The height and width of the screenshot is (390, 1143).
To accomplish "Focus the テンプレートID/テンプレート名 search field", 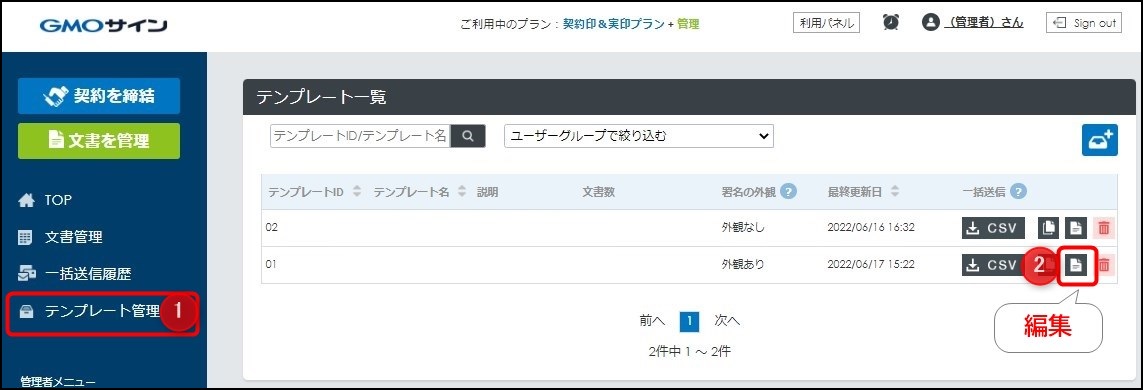I will (x=360, y=136).
